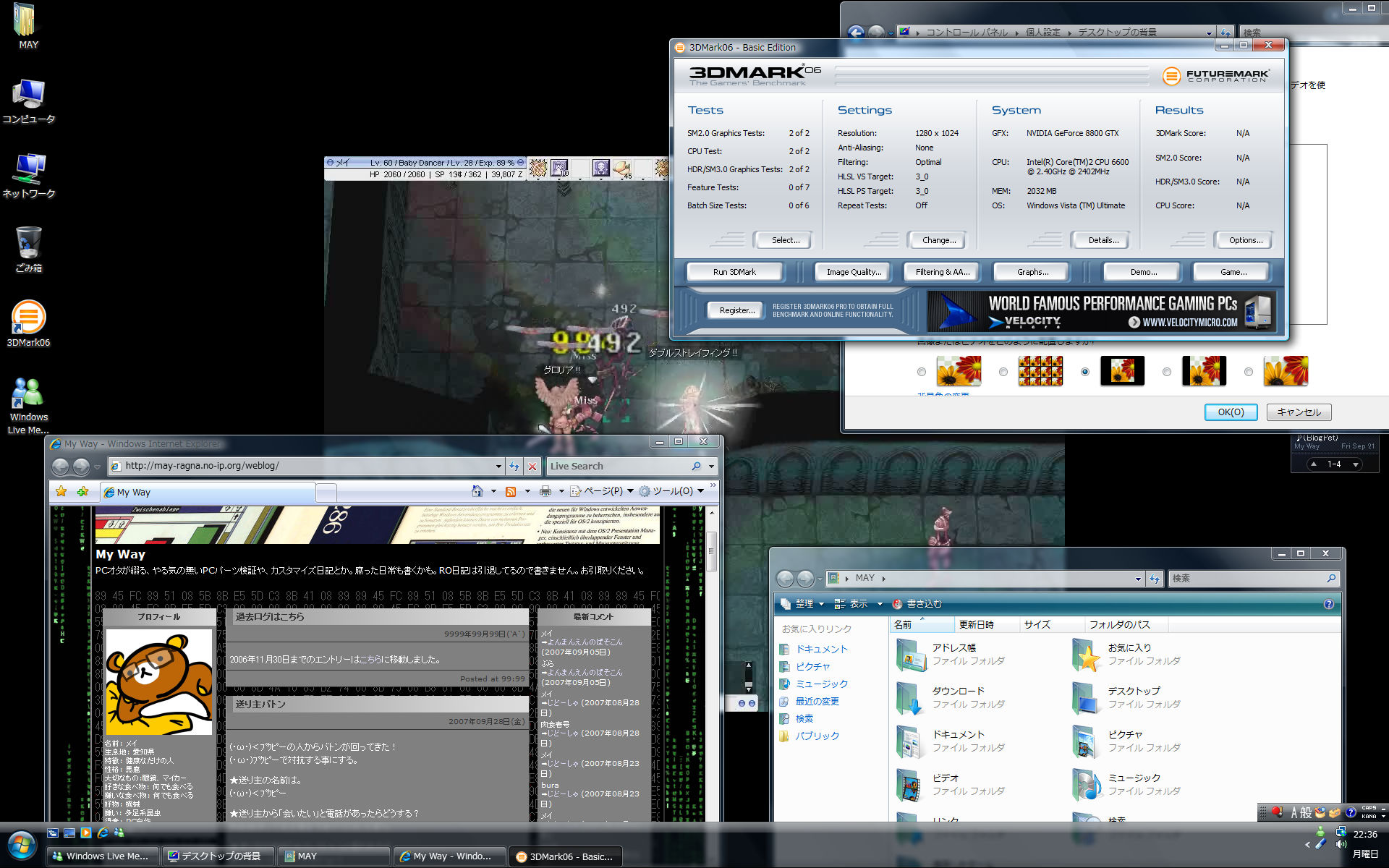Open ダウンロード folder in MAY window
Screen dimensions: 1389x868
[x=951, y=697]
